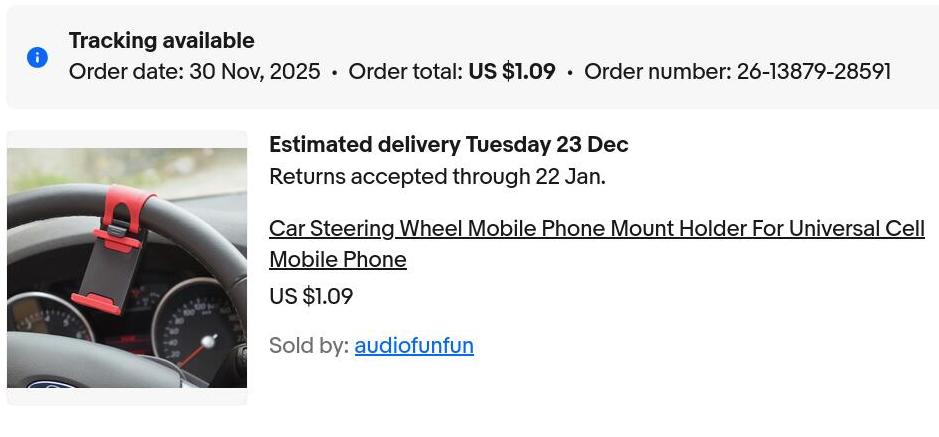Click the 'Order number:' label
The width and height of the screenshot is (939, 437).
click(657, 72)
